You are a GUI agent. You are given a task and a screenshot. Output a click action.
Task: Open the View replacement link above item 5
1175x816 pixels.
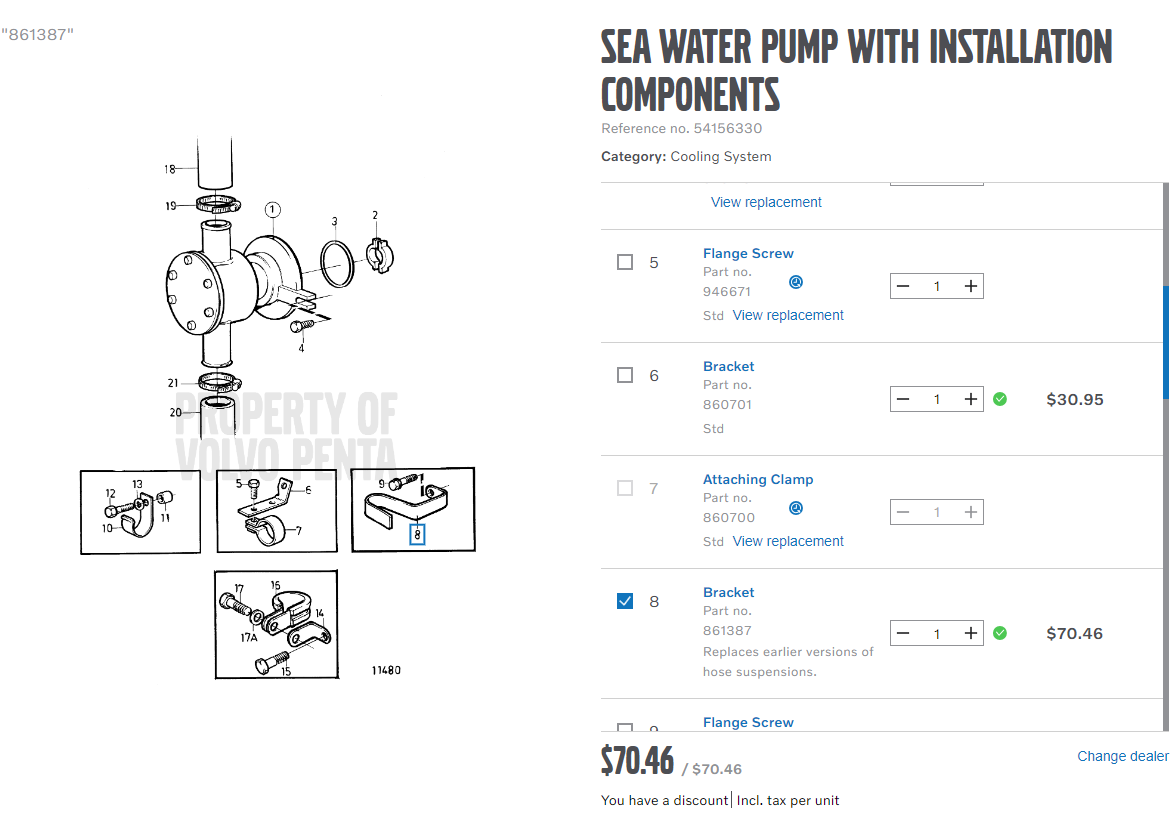click(x=766, y=201)
